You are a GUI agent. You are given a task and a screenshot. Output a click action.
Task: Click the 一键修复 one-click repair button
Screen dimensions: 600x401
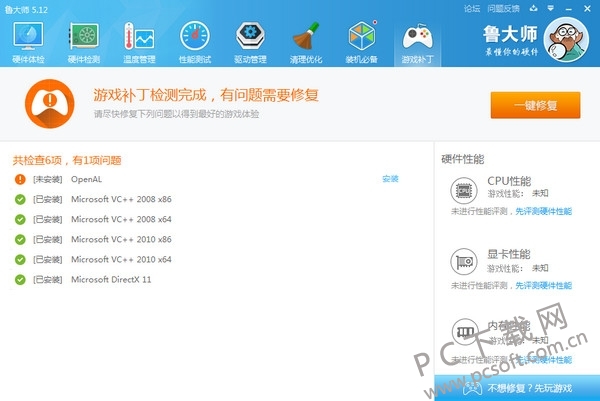[x=535, y=105]
